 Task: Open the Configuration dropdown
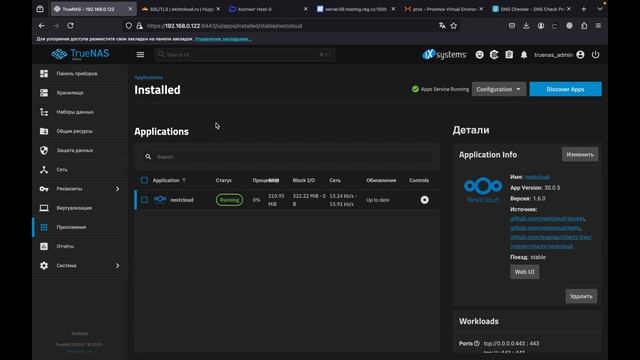[x=498, y=89]
